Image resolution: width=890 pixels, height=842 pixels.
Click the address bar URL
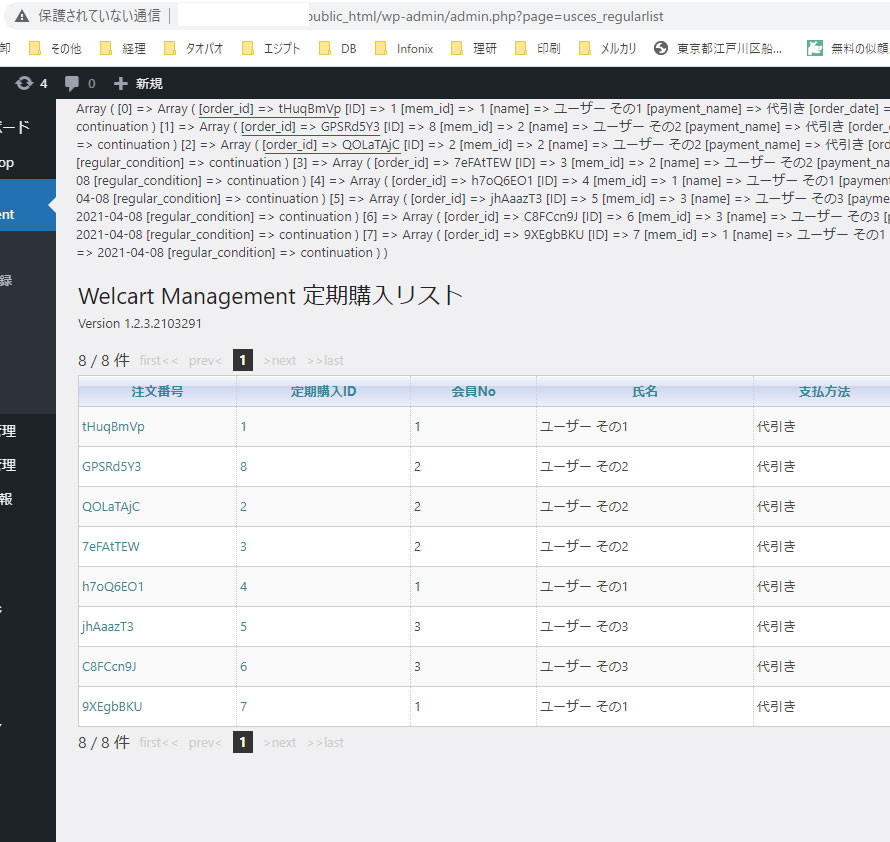coord(485,16)
